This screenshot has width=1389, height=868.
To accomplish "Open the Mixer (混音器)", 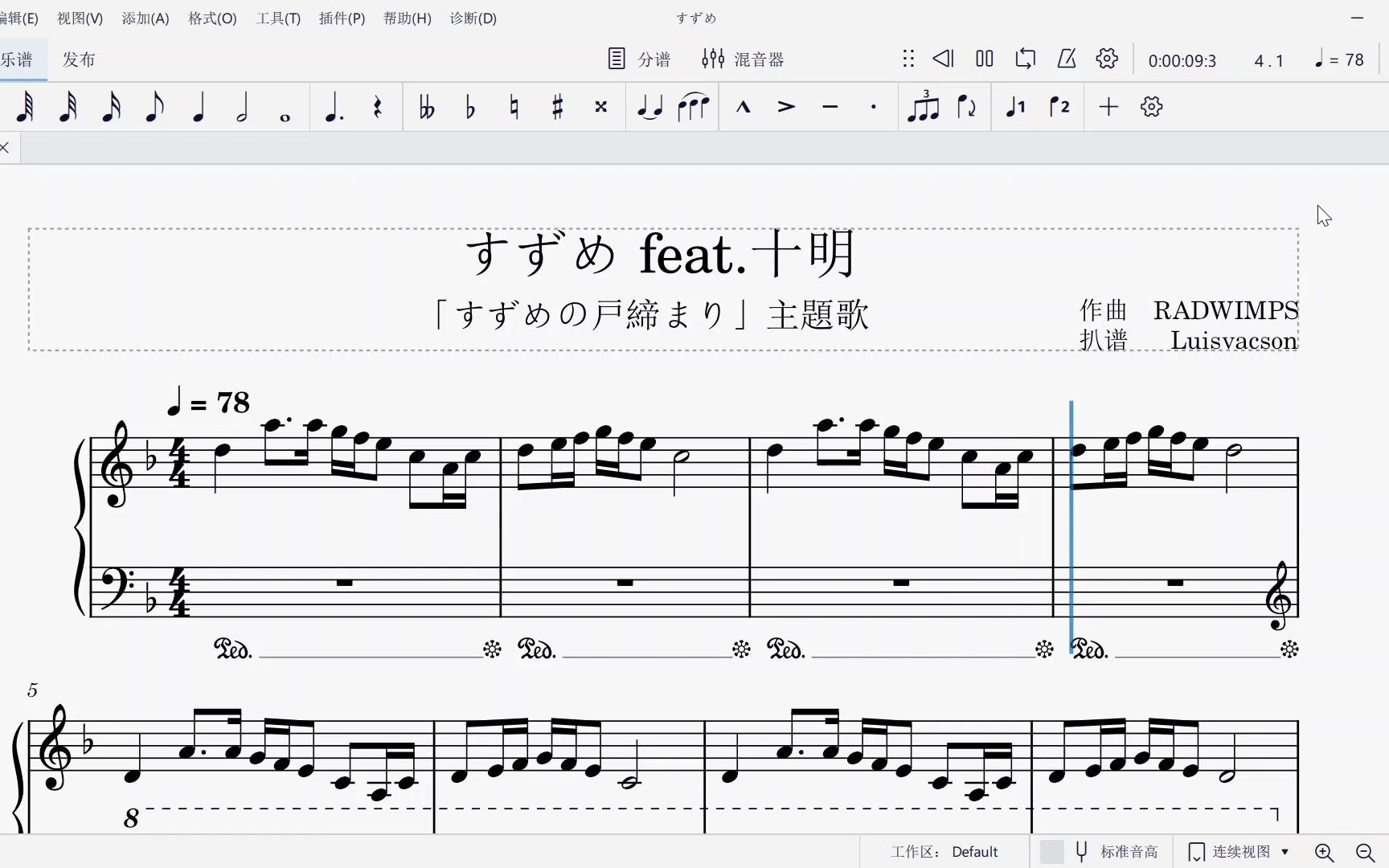I will point(743,59).
